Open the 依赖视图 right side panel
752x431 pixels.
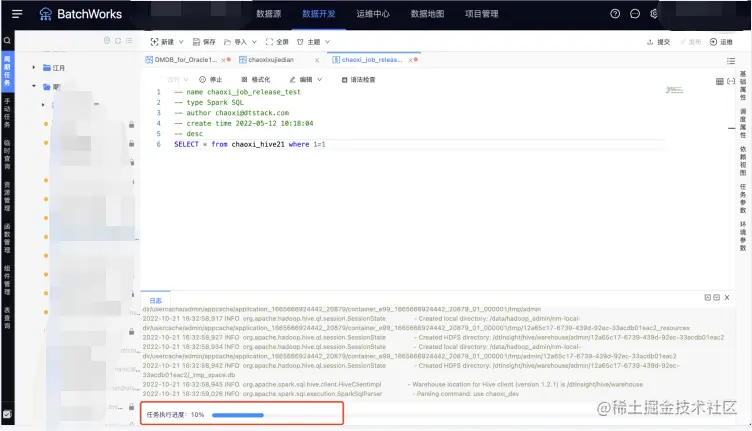pyautogui.click(x=743, y=161)
